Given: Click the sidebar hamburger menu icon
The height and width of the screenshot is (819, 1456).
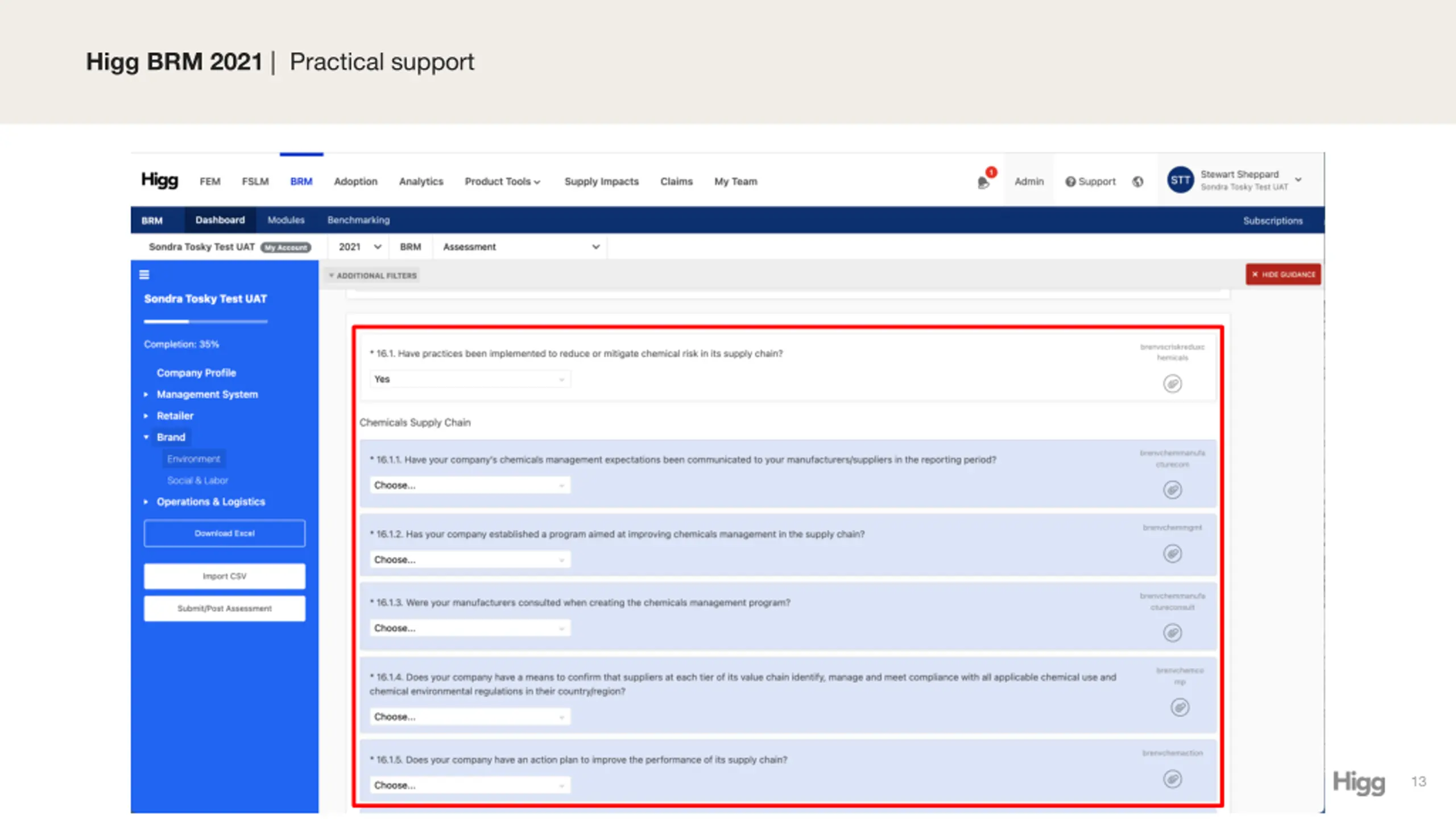Looking at the screenshot, I should (144, 275).
